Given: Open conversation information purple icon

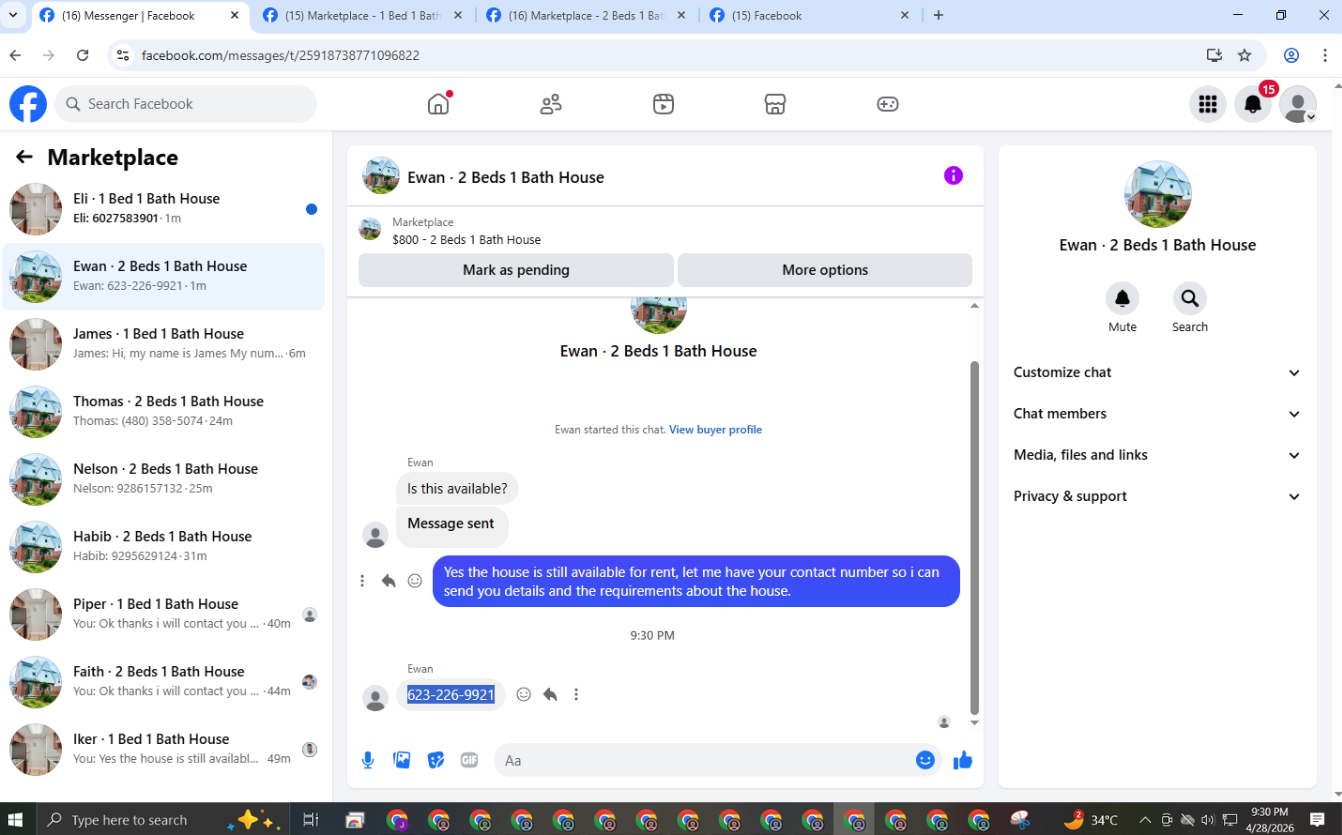Looking at the screenshot, I should [953, 176].
